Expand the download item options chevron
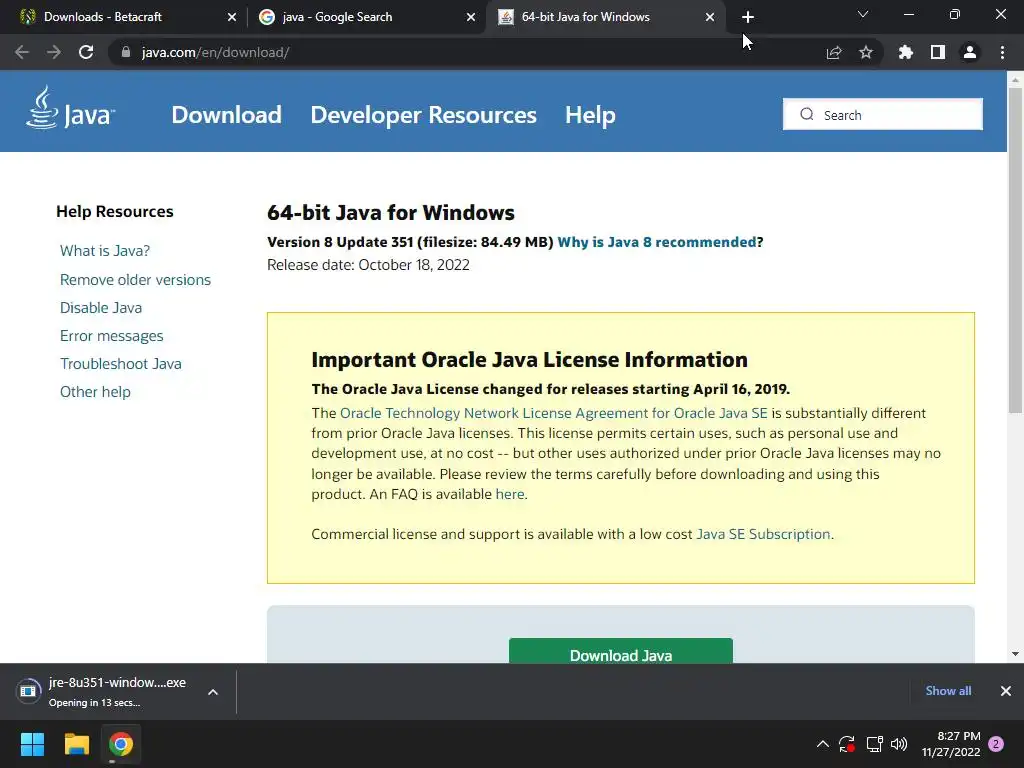Image resolution: width=1024 pixels, height=768 pixels. [213, 692]
